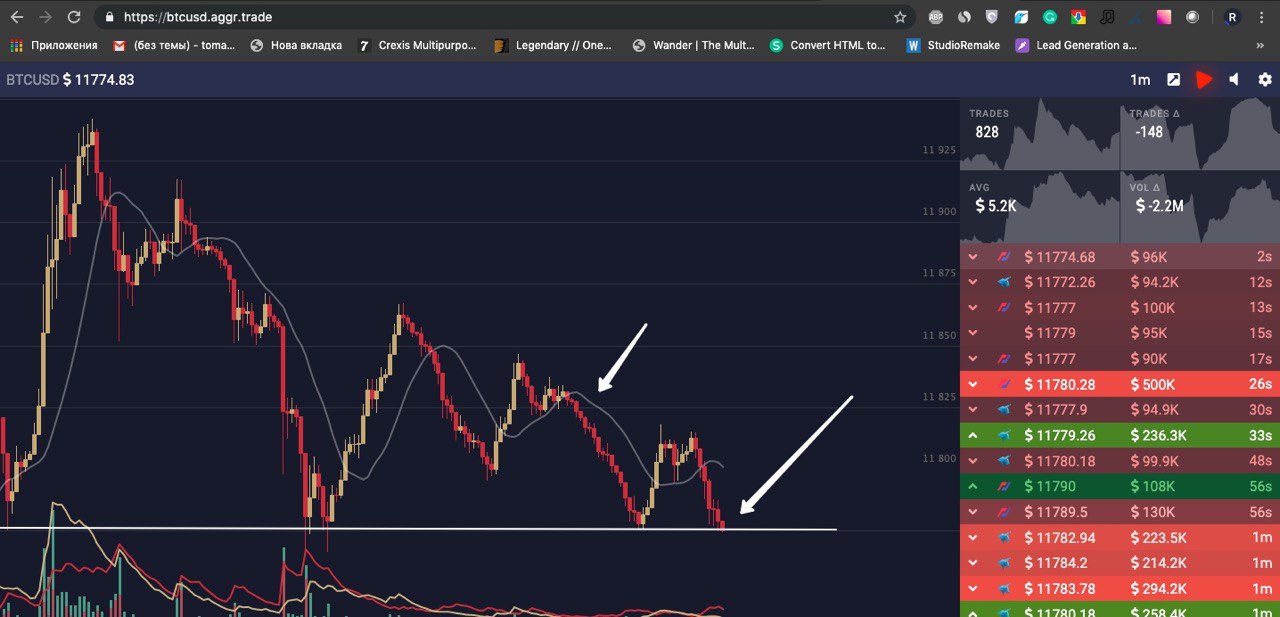
Task: Open the Lead Generation a... bookmark
Action: click(x=1076, y=45)
